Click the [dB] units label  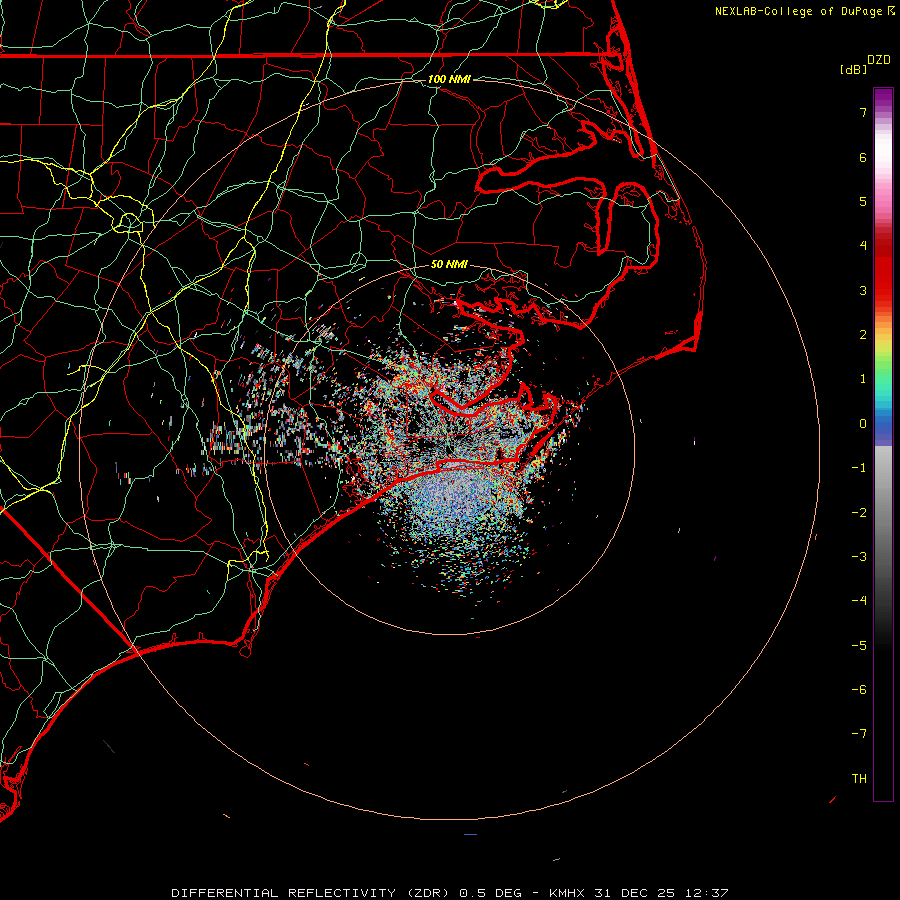(x=853, y=69)
